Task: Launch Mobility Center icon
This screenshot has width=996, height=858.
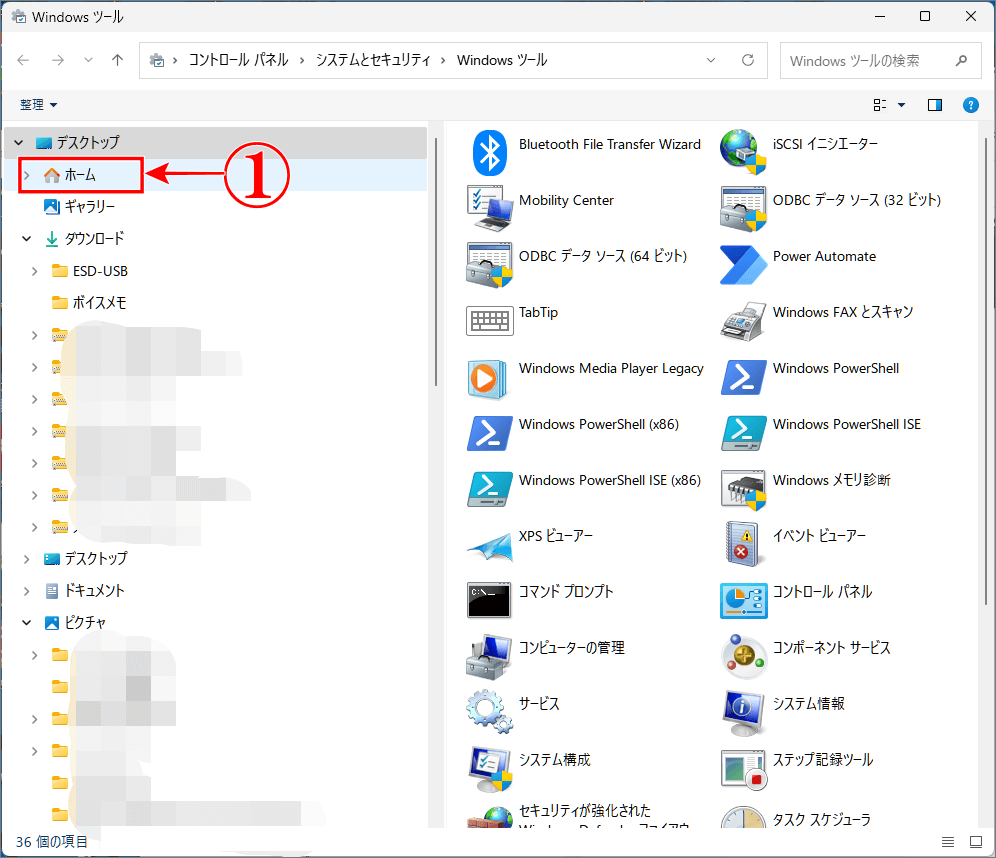Action: [489, 208]
